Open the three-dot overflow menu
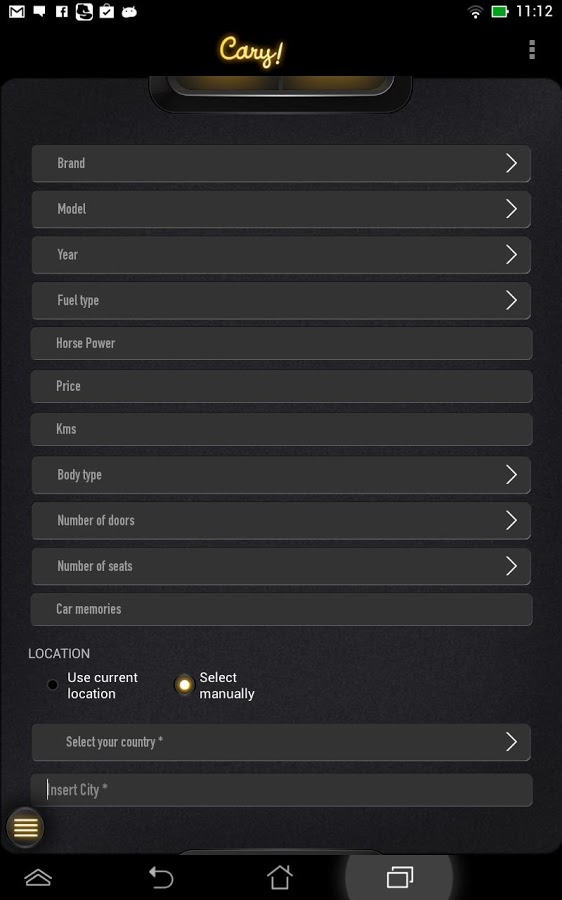Viewport: 562px width, 900px height. [532, 49]
